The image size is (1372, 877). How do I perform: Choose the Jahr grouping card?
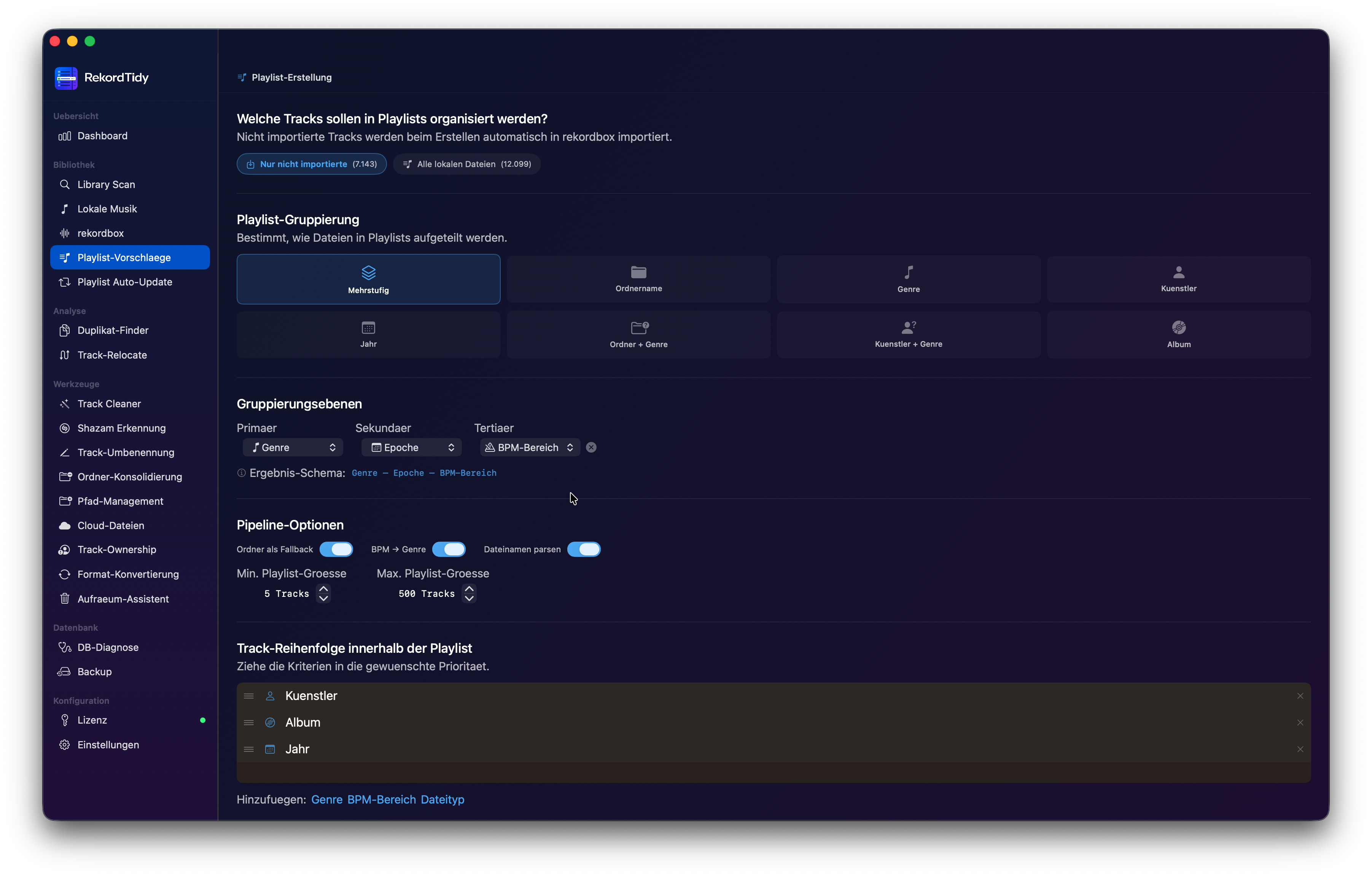[369, 335]
